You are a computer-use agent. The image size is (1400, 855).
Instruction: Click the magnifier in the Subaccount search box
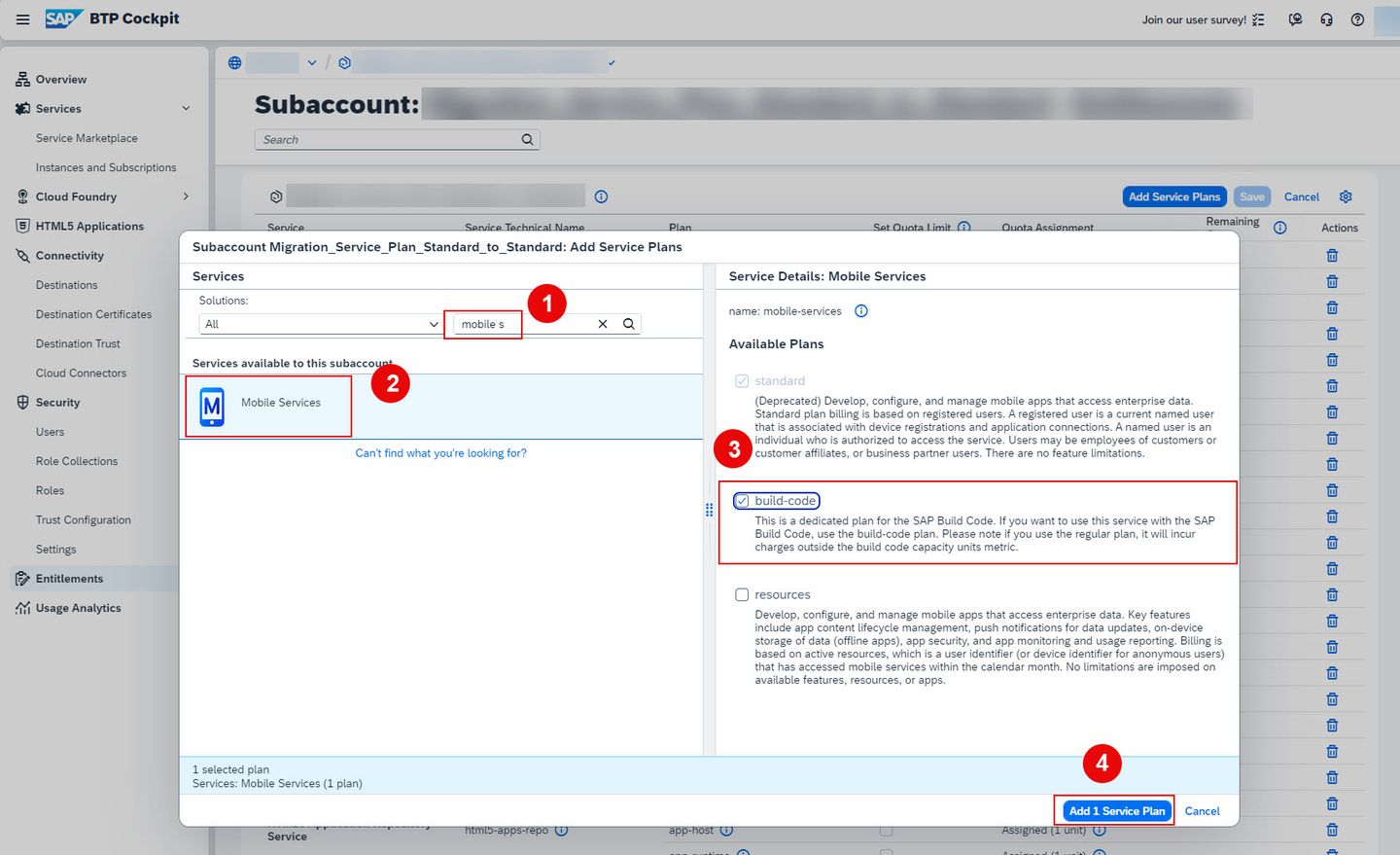click(x=527, y=140)
